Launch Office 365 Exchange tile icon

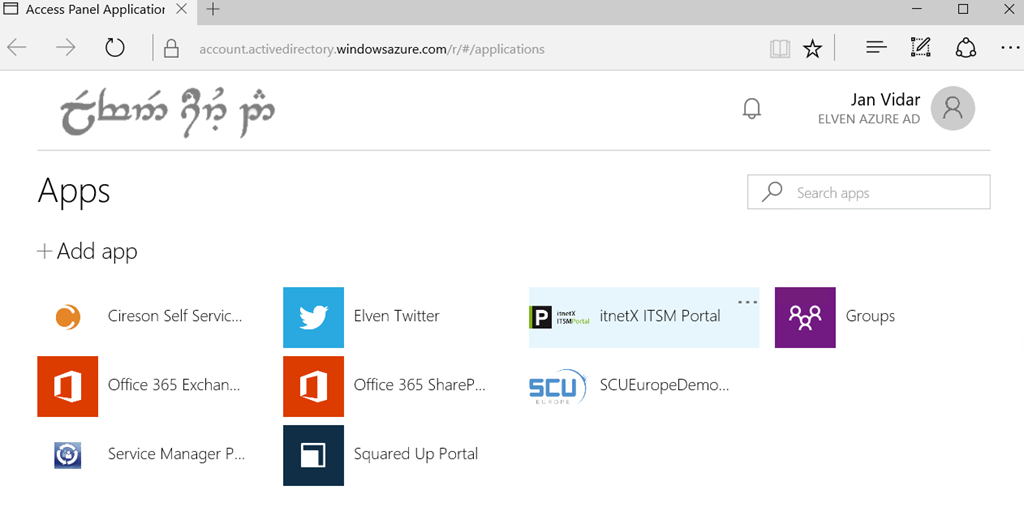pos(68,387)
